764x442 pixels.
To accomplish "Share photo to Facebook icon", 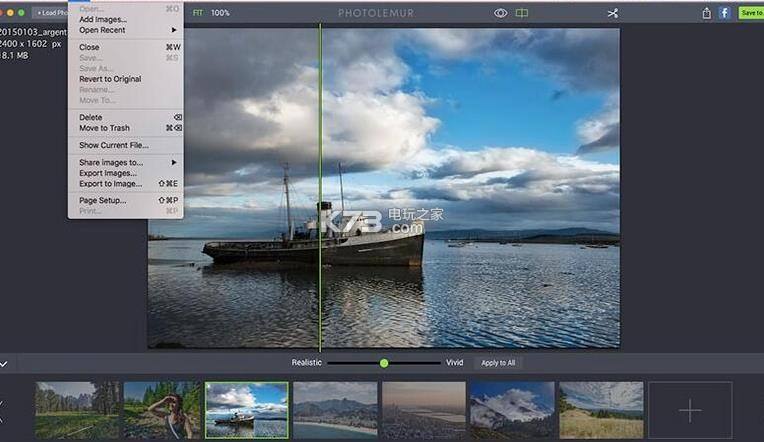I will (x=725, y=13).
